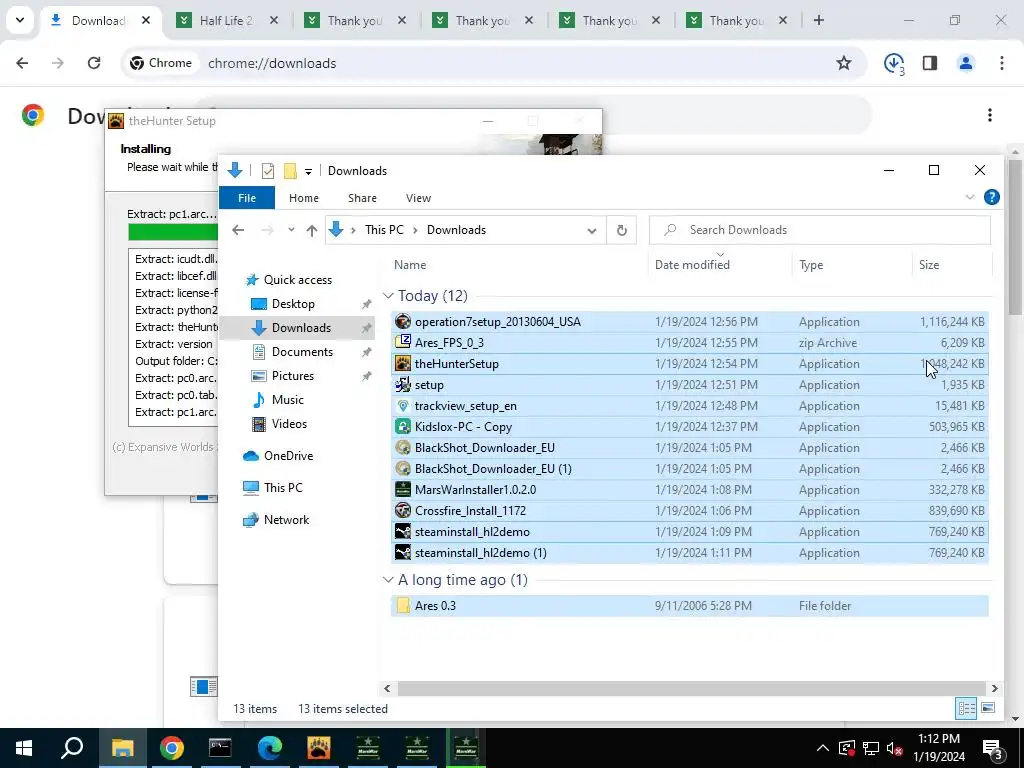Image resolution: width=1024 pixels, height=768 pixels.
Task: Switch to the Half Life 2 Chrome tab
Action: pos(226,20)
